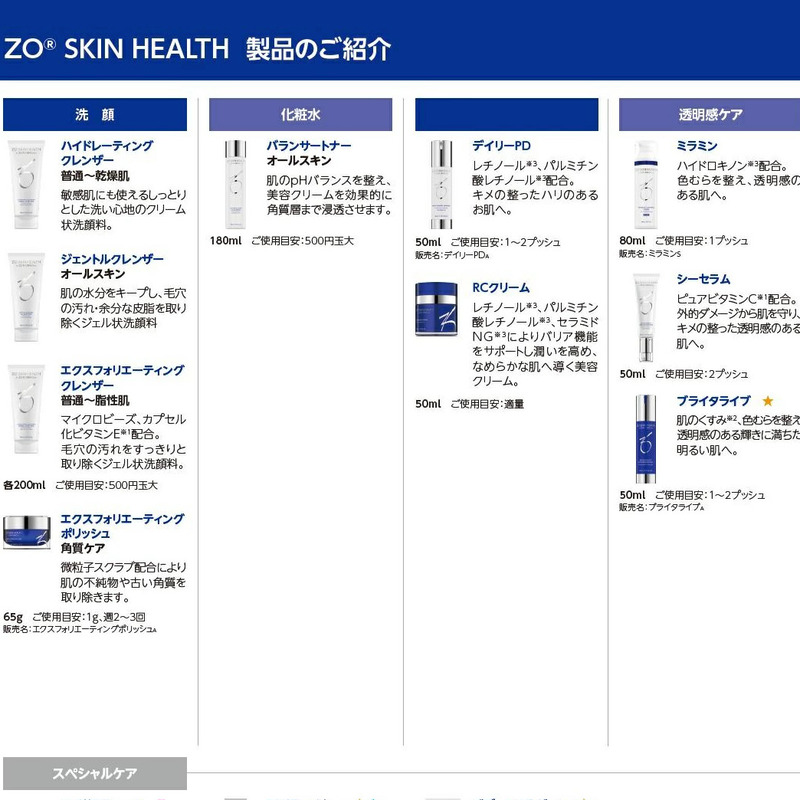Open the ハイドレーティングクレンザー product title
This screenshot has height=800, width=800.
point(107,153)
